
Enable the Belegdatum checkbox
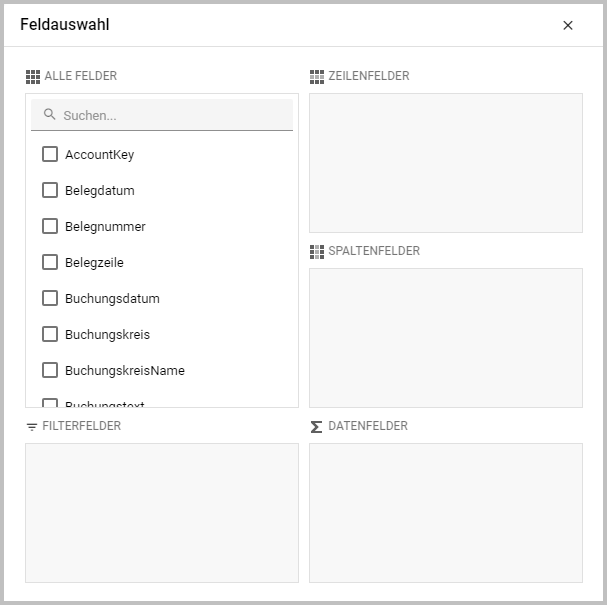(x=50, y=190)
